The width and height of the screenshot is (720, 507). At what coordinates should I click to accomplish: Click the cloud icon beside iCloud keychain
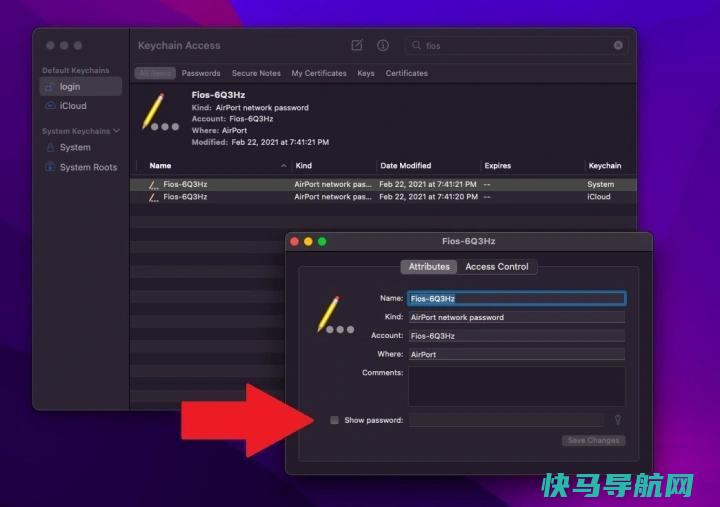[x=50, y=106]
